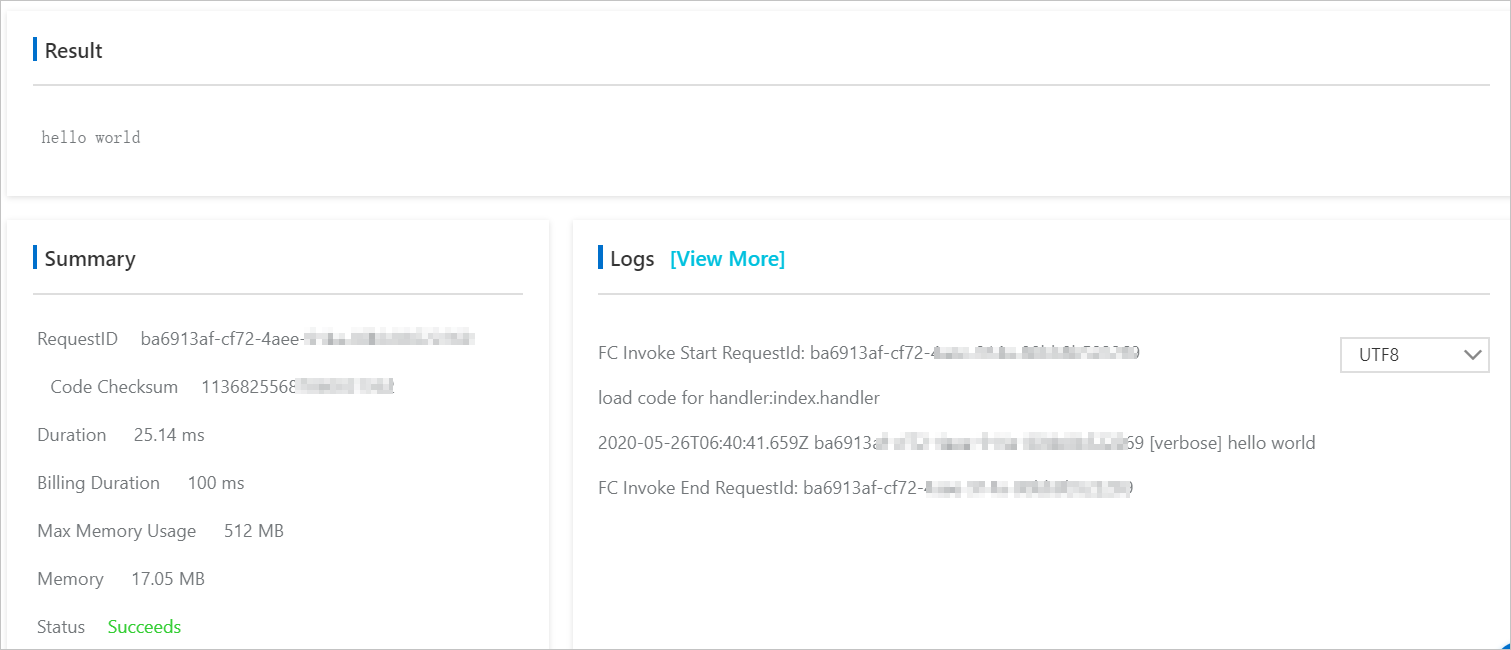Click the Billing Duration label

[98, 483]
